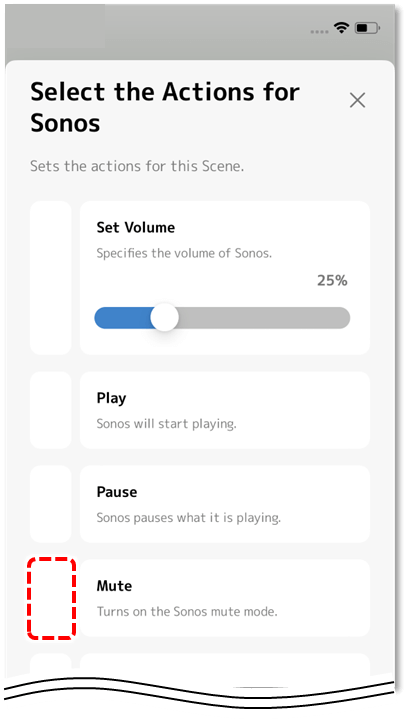Close the Sonos actions sheet with X
Screen dimensions: 408x719
tap(357, 100)
